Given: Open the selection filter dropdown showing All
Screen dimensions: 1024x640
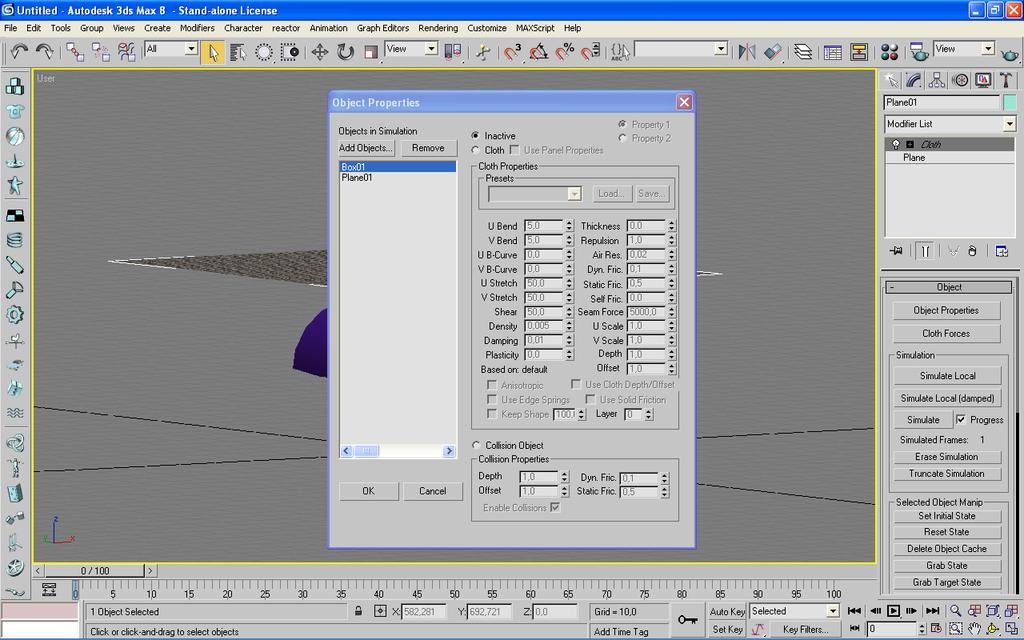Looking at the screenshot, I should coord(171,49).
